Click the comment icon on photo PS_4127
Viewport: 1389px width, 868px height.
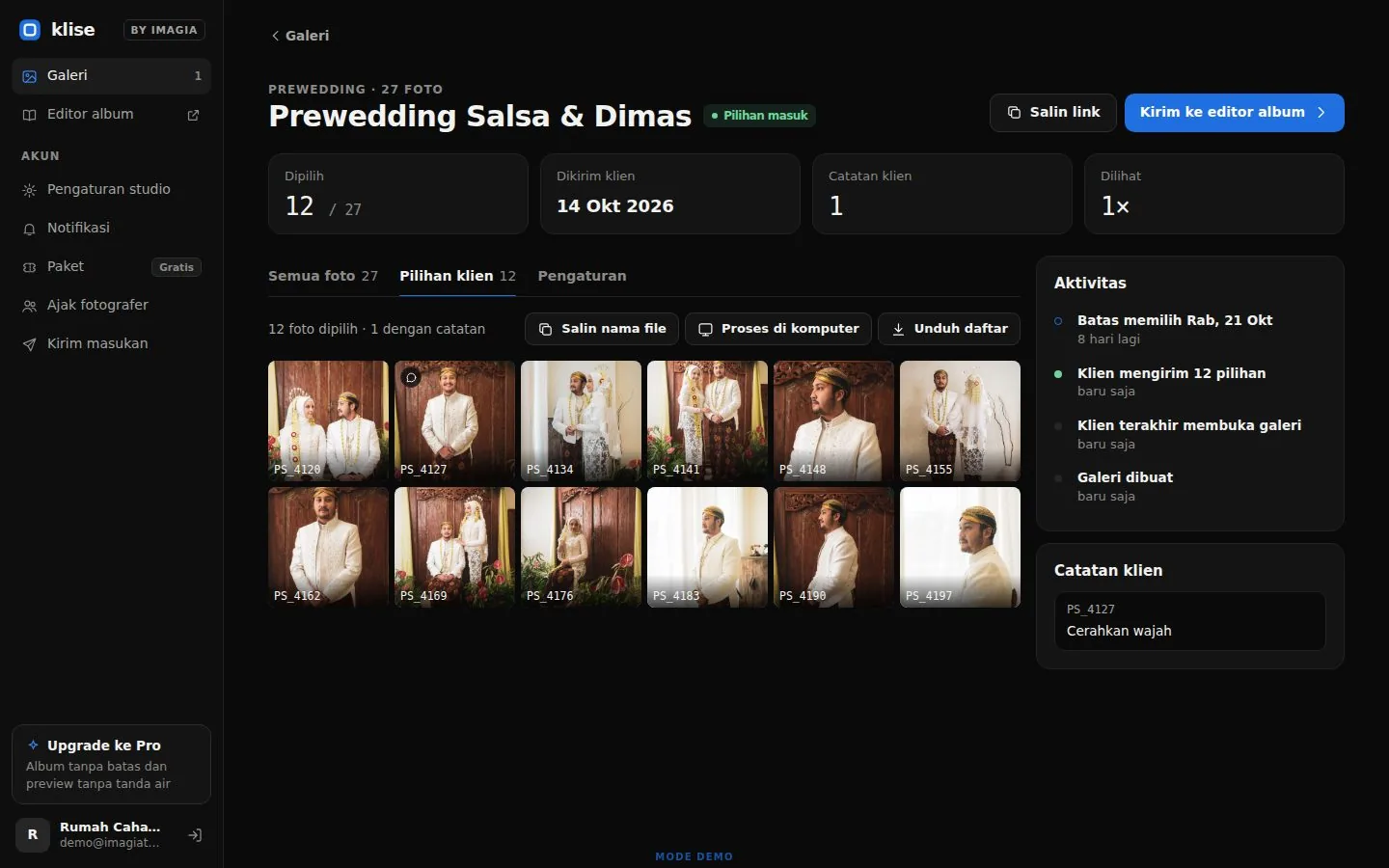[x=411, y=377]
